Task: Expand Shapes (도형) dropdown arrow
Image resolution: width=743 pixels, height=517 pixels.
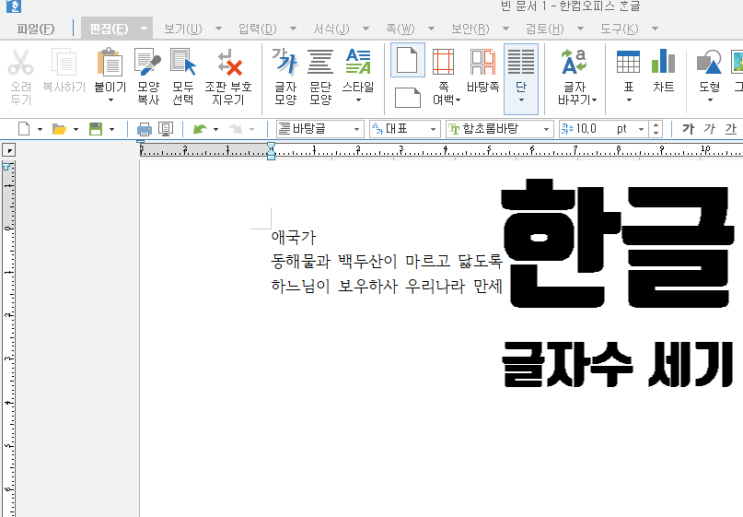Action: pos(709,100)
